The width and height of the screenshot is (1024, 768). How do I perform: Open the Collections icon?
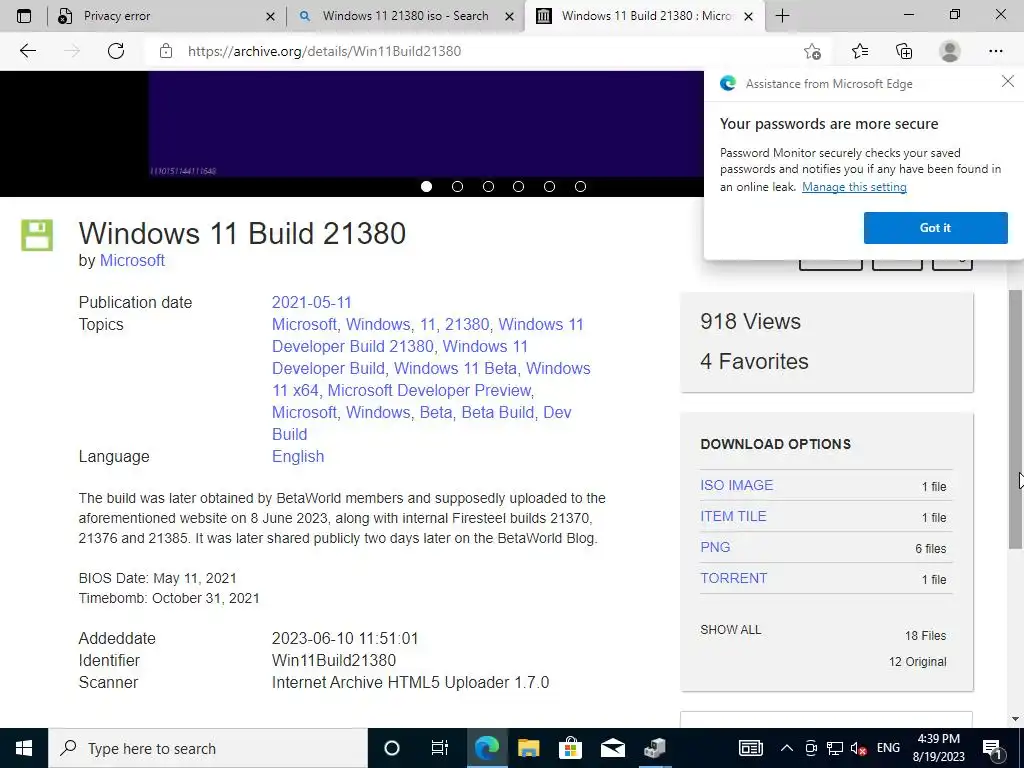904,51
